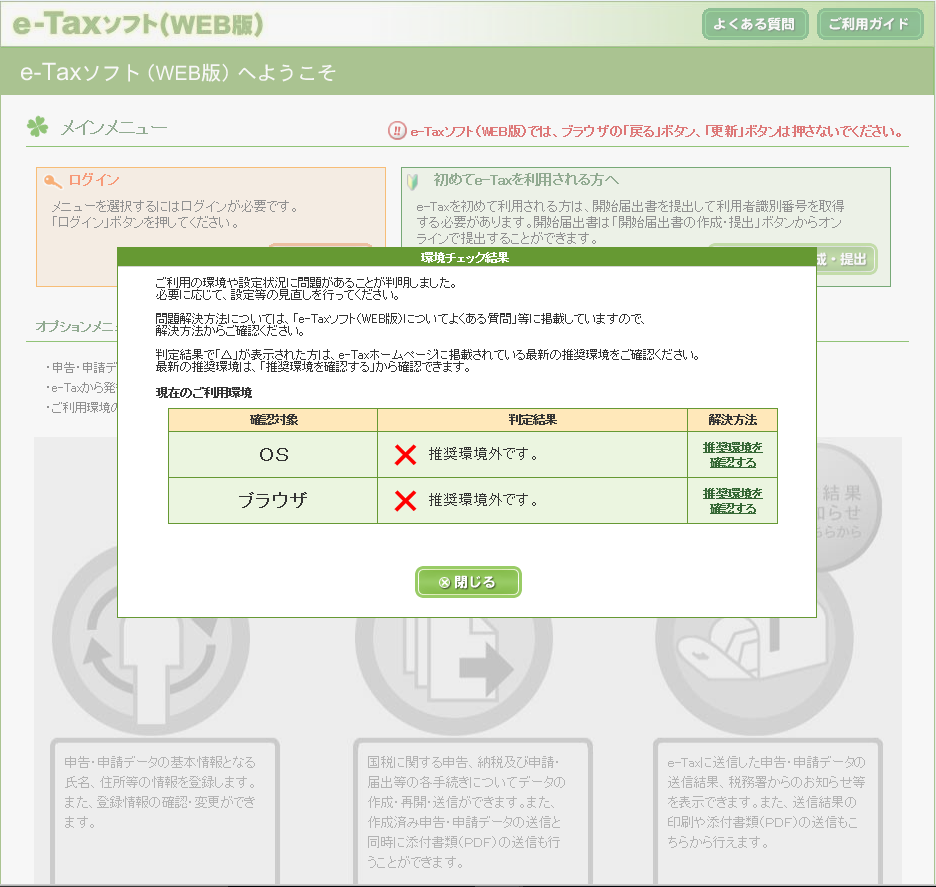This screenshot has width=936, height=887.
Task: Click the 判定結果 column header
Action: (x=532, y=420)
